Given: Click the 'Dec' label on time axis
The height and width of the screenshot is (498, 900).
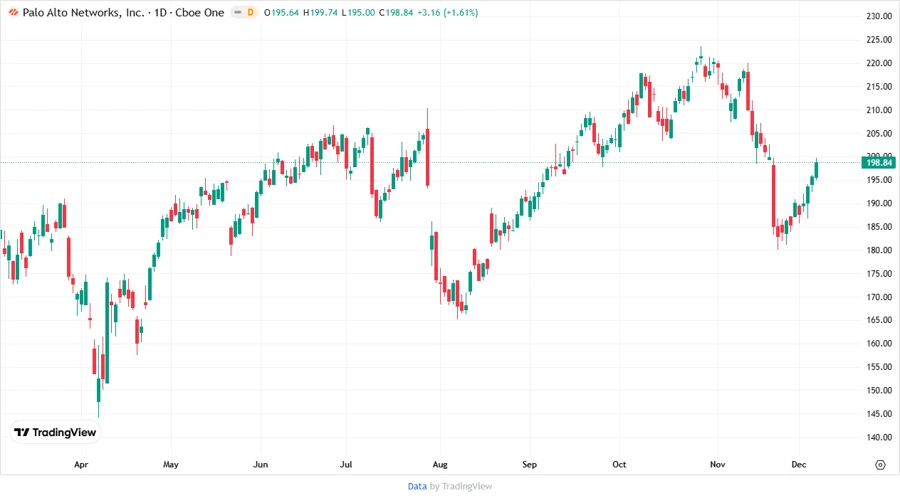Looking at the screenshot, I should tap(798, 465).
